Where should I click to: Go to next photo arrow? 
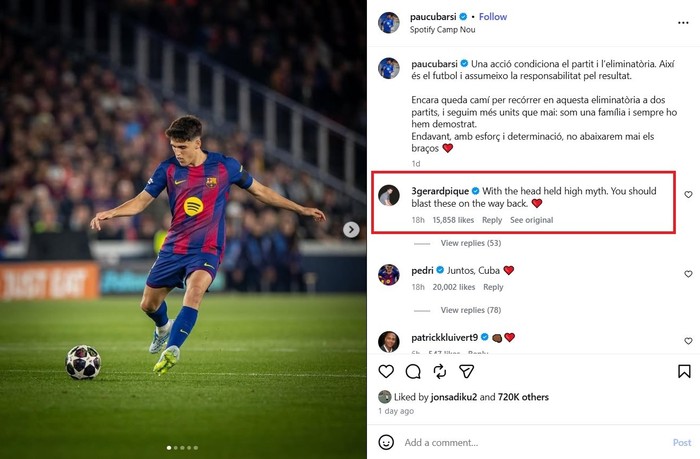point(351,229)
